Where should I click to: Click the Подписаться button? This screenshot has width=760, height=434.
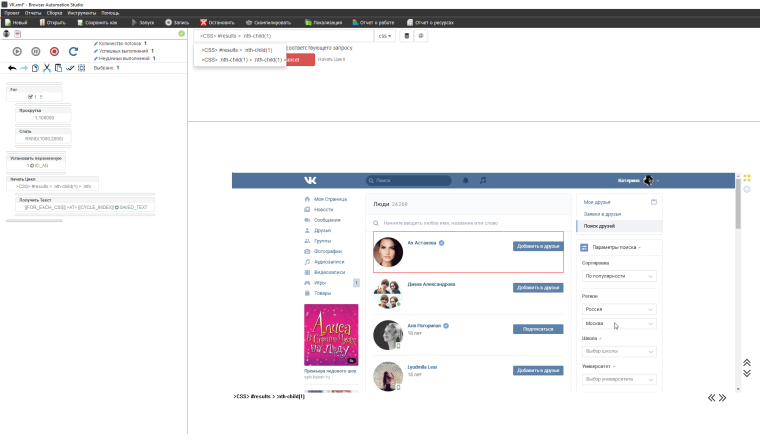point(538,329)
